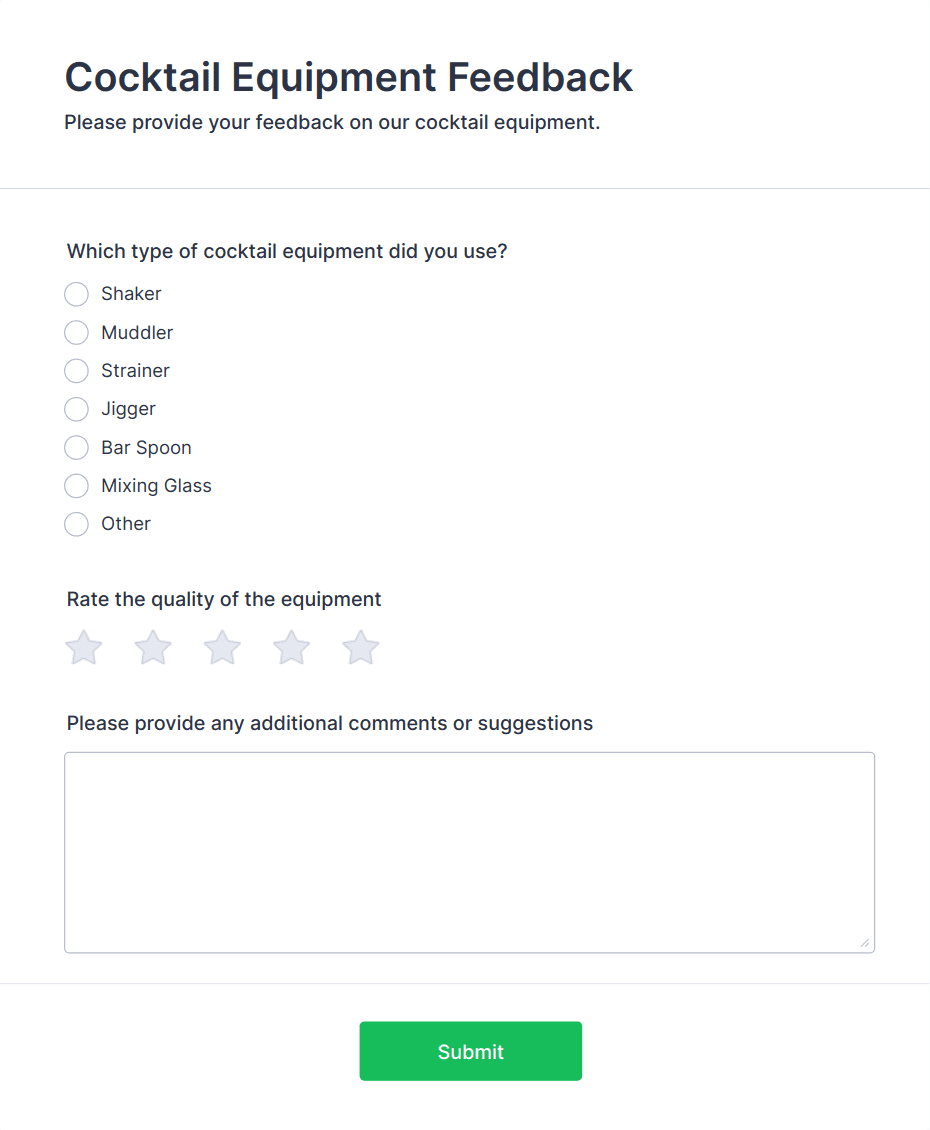Screen dimensions: 930x1130
Task: Grab the comment box resize handle
Action: tap(864, 943)
